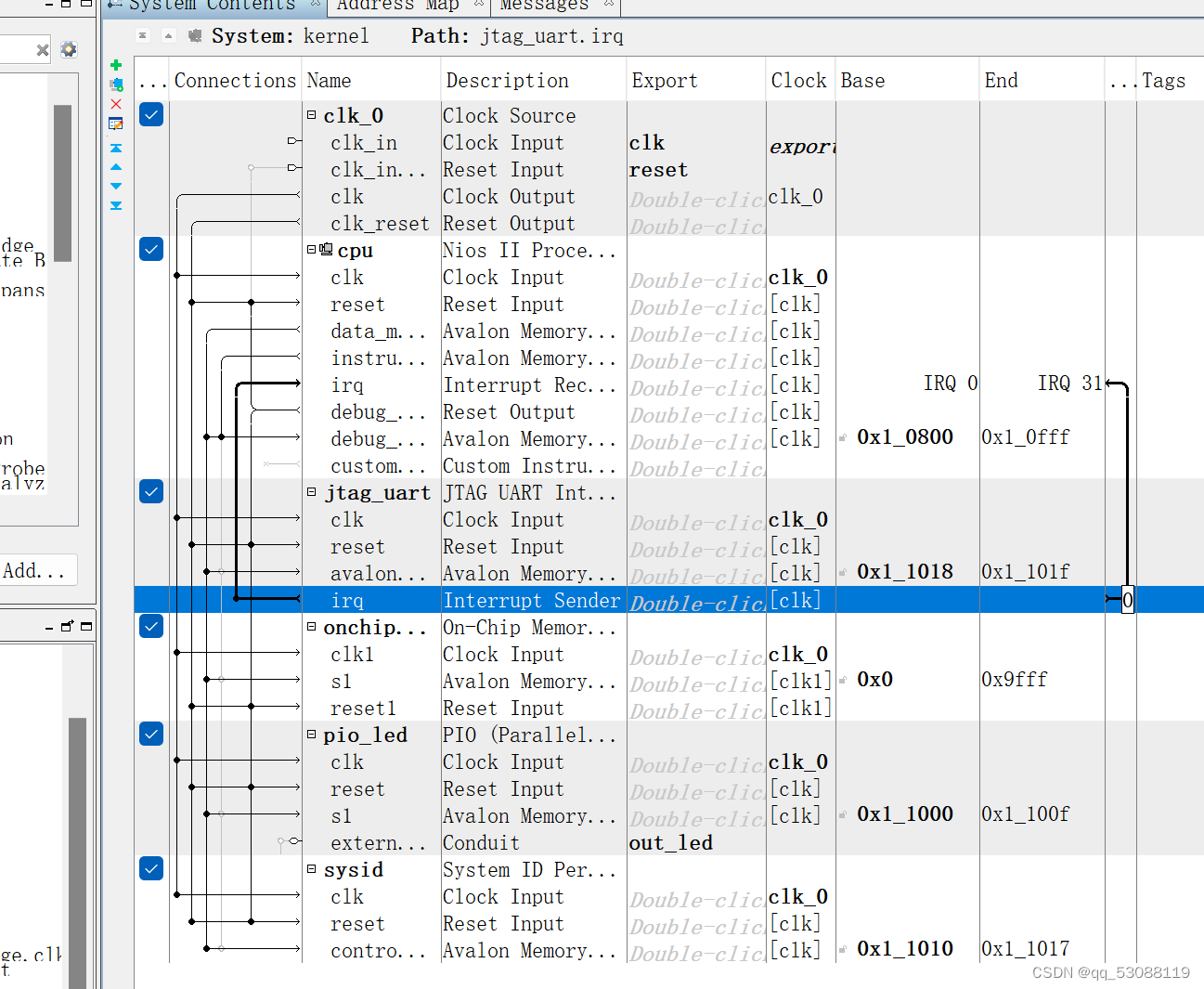Select the onchip memory s1 row

pyautogui.click(x=668, y=681)
